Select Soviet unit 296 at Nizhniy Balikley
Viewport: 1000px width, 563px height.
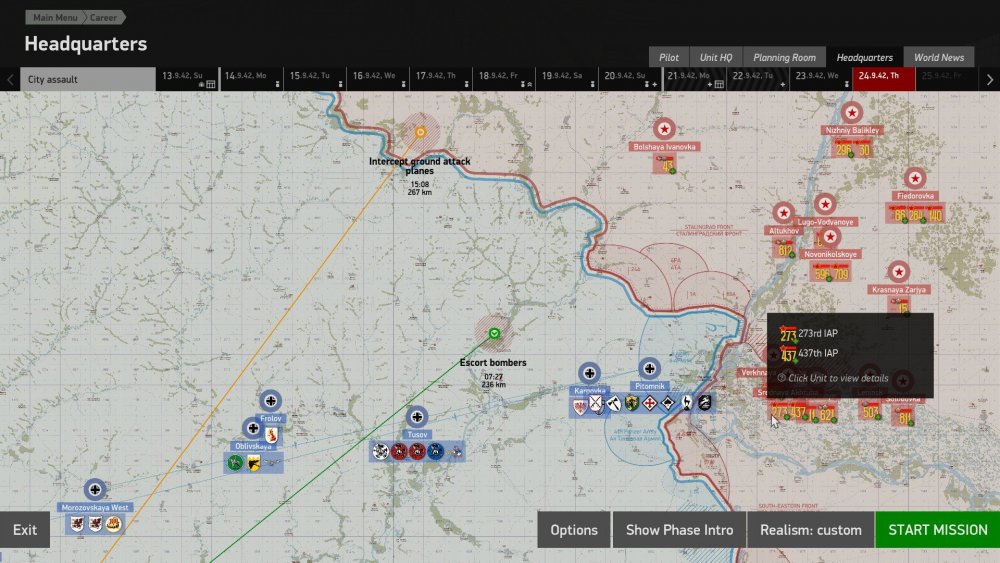click(844, 150)
